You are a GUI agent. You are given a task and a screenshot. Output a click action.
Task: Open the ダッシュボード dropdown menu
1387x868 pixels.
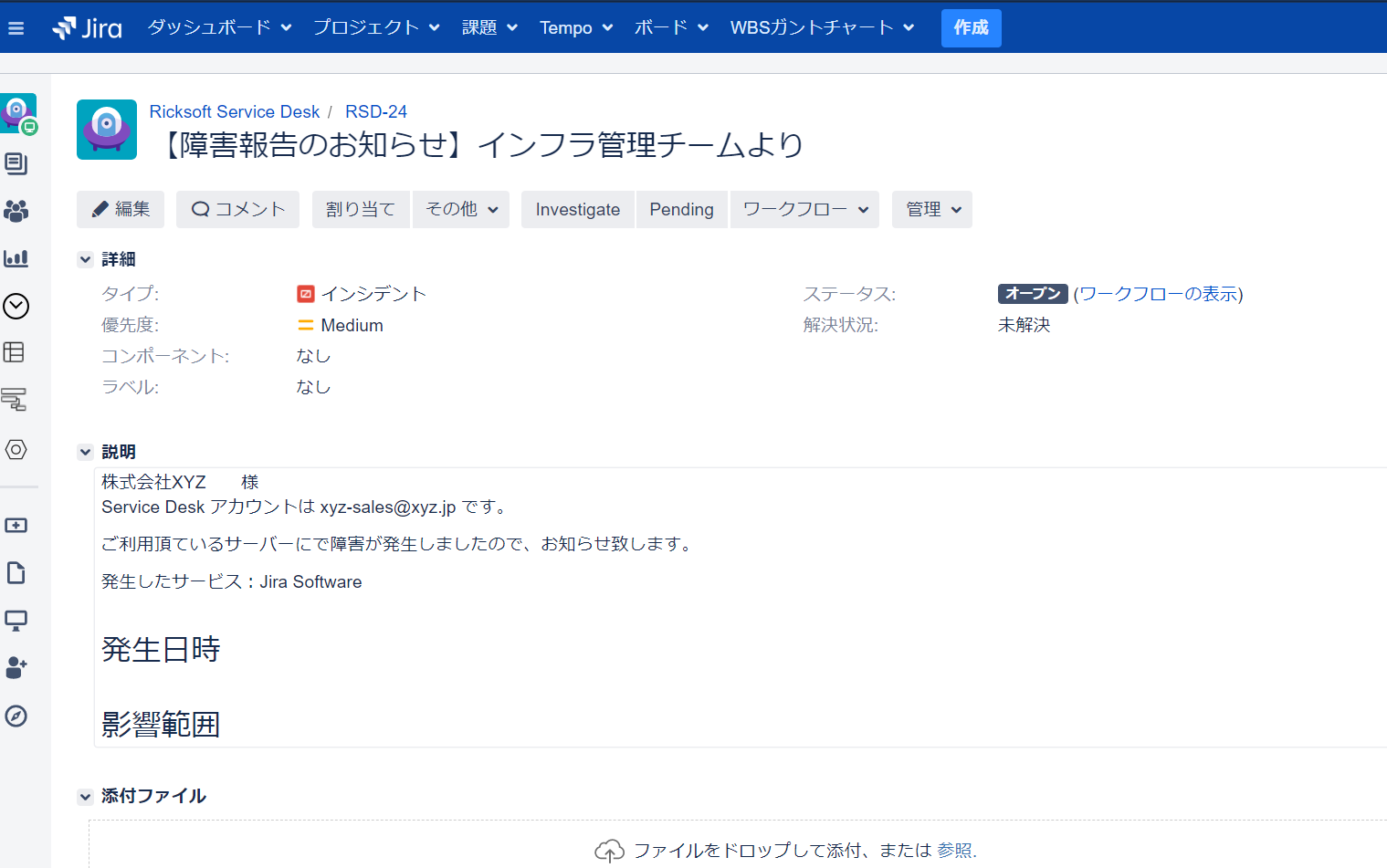219,27
